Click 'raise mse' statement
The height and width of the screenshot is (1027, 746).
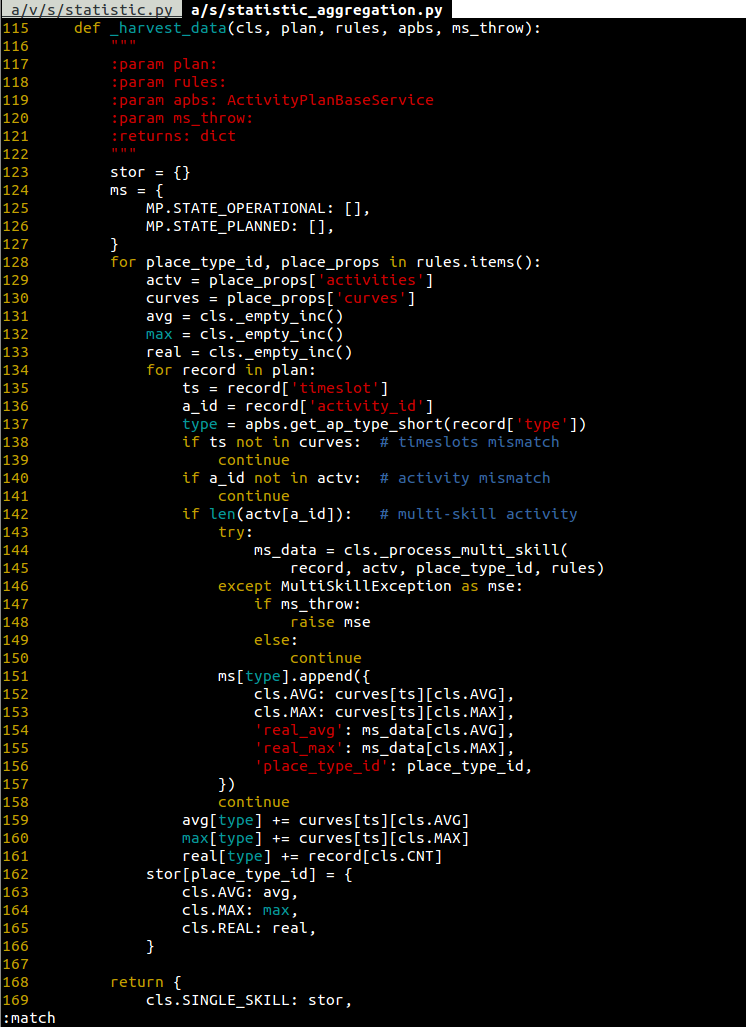330,622
